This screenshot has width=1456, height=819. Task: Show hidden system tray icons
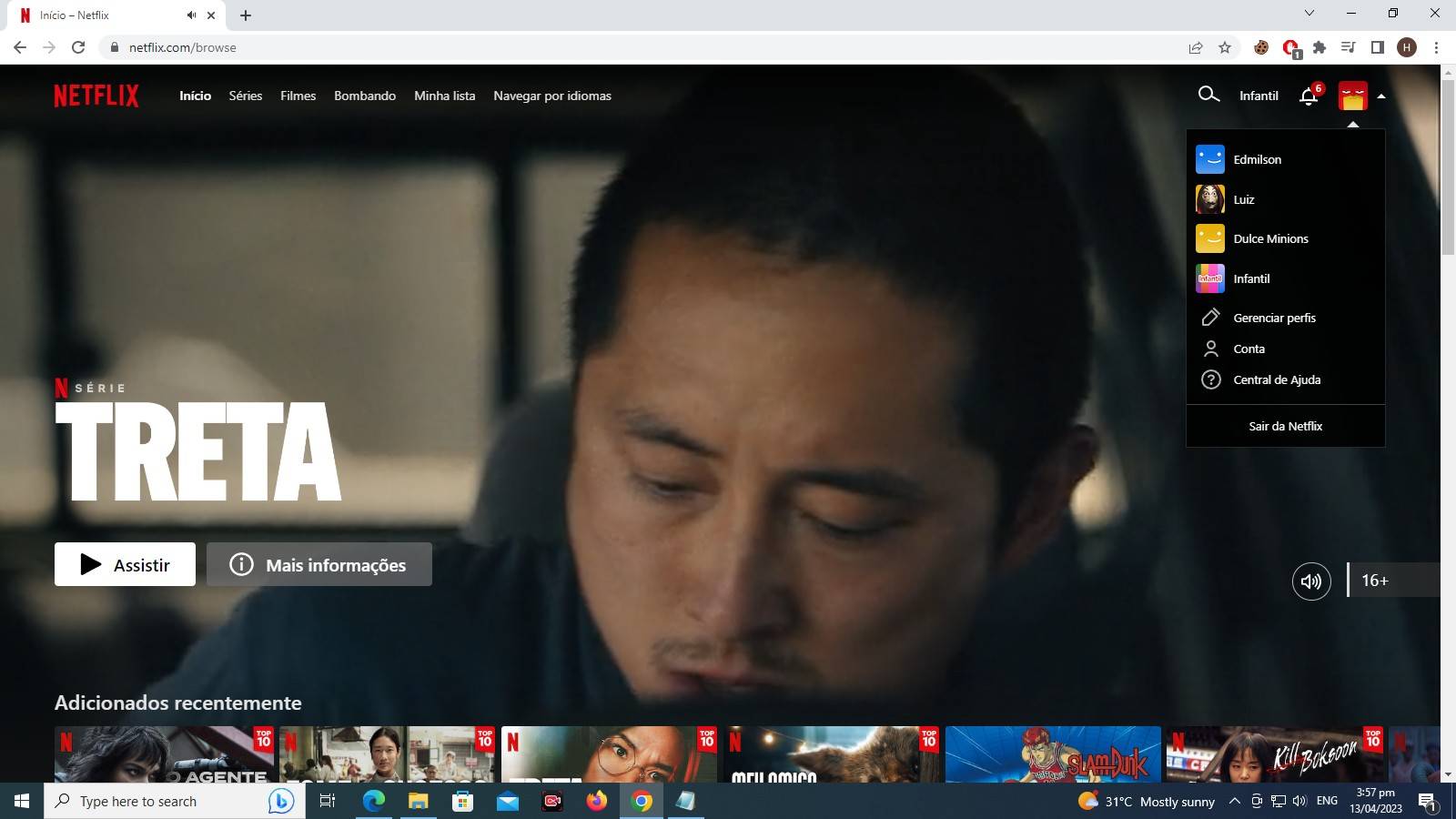[1235, 801]
